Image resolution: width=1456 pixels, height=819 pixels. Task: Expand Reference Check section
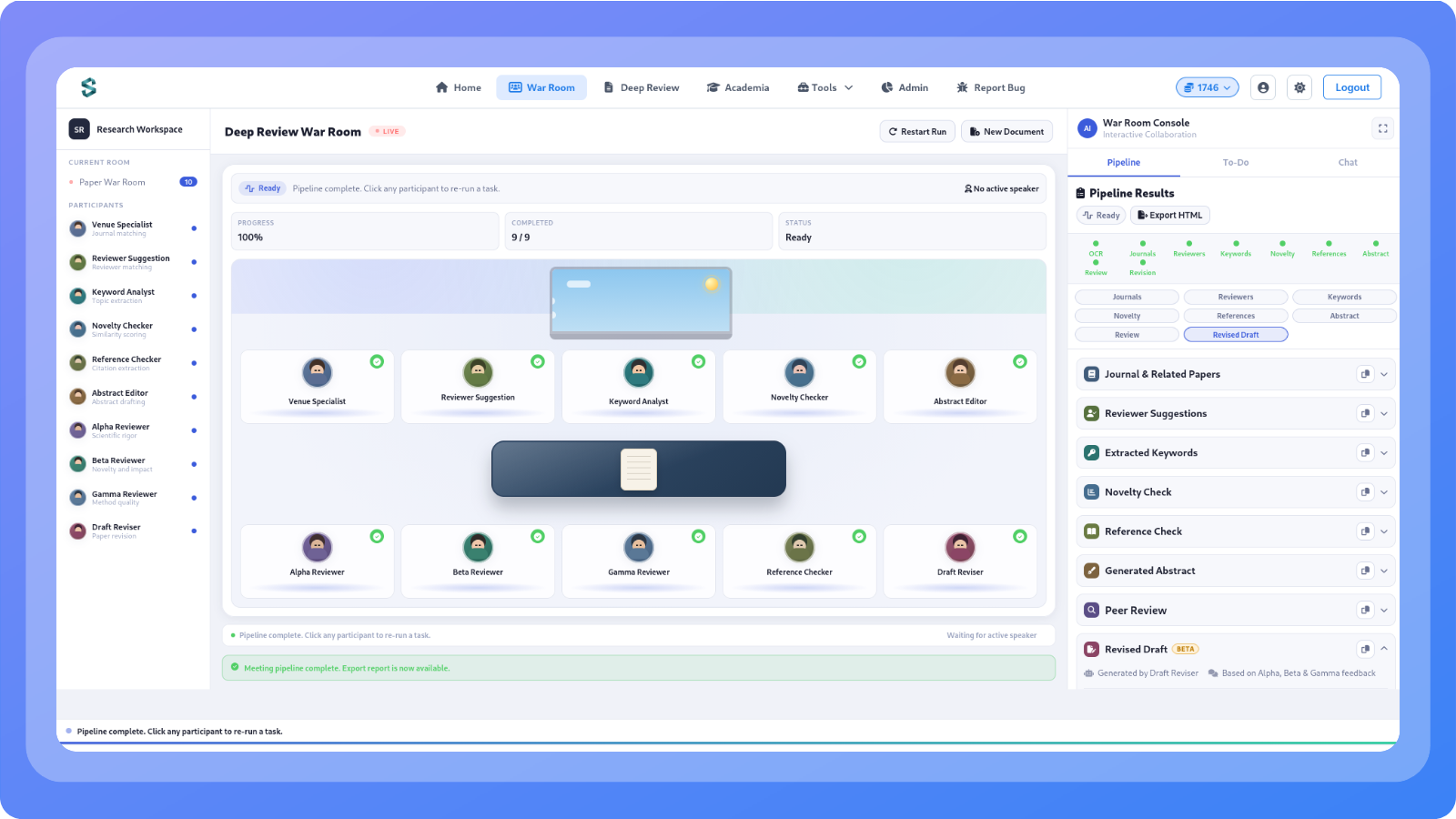click(1384, 531)
